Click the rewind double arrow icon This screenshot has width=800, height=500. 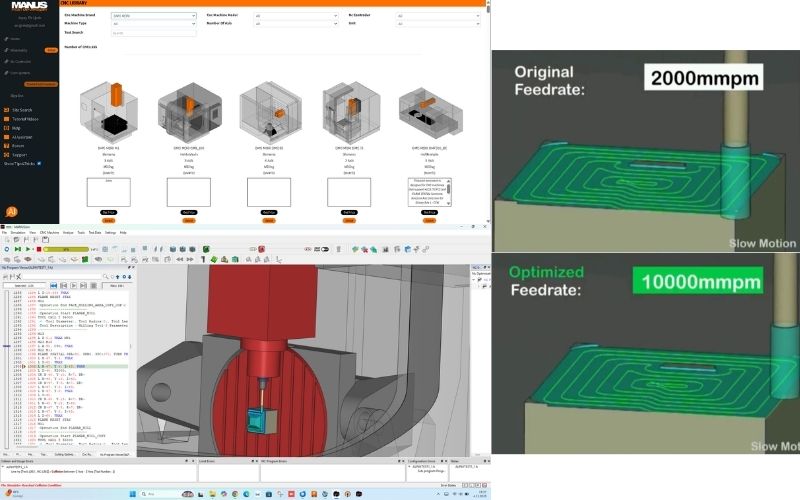[x=180, y=259]
